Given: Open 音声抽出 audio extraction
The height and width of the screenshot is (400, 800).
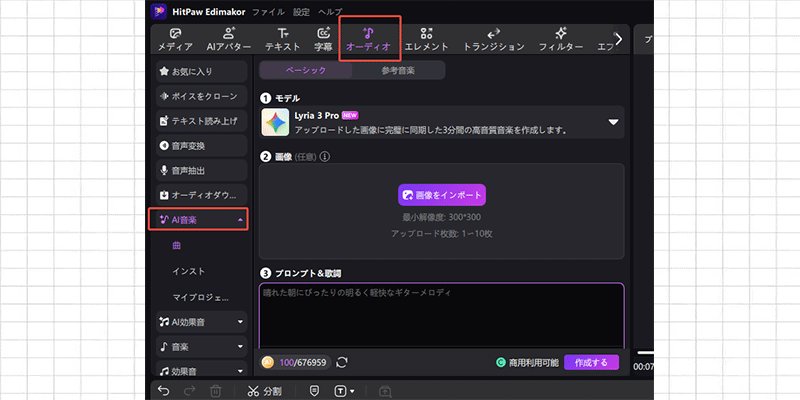Looking at the screenshot, I should (202, 170).
